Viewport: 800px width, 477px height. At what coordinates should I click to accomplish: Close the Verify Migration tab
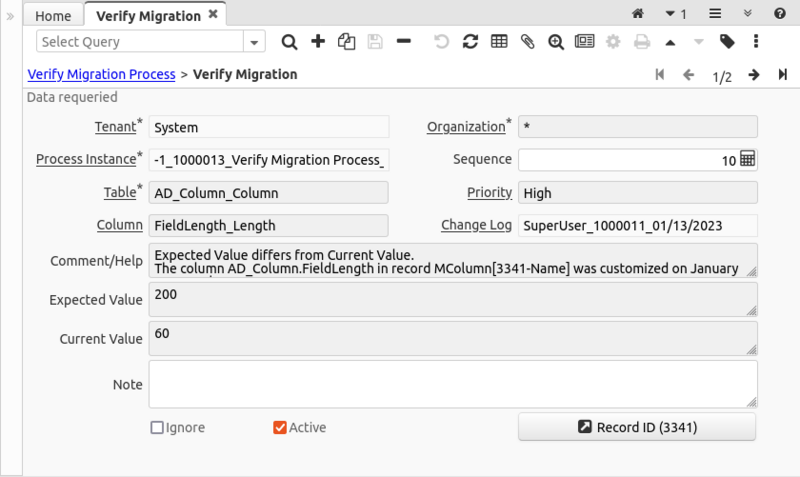click(213, 16)
